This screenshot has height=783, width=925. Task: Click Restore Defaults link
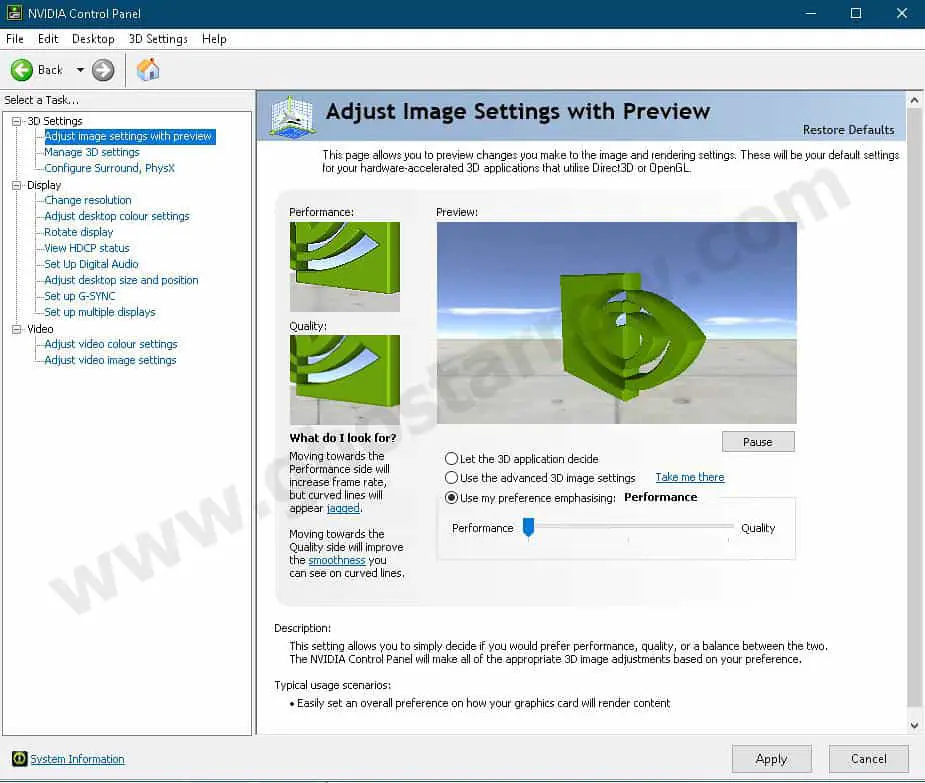(848, 130)
